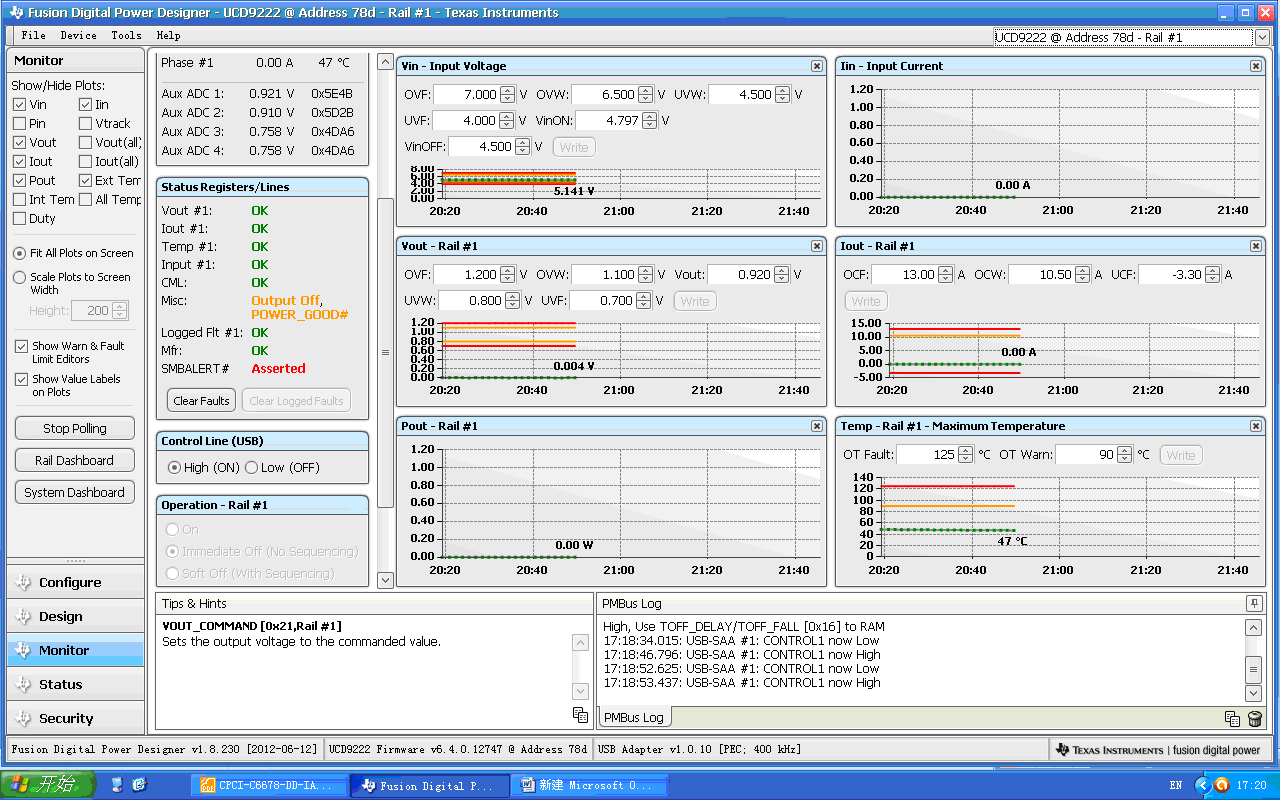Open the Configure section icon in sidebar
1280x800 pixels.
tap(23, 582)
